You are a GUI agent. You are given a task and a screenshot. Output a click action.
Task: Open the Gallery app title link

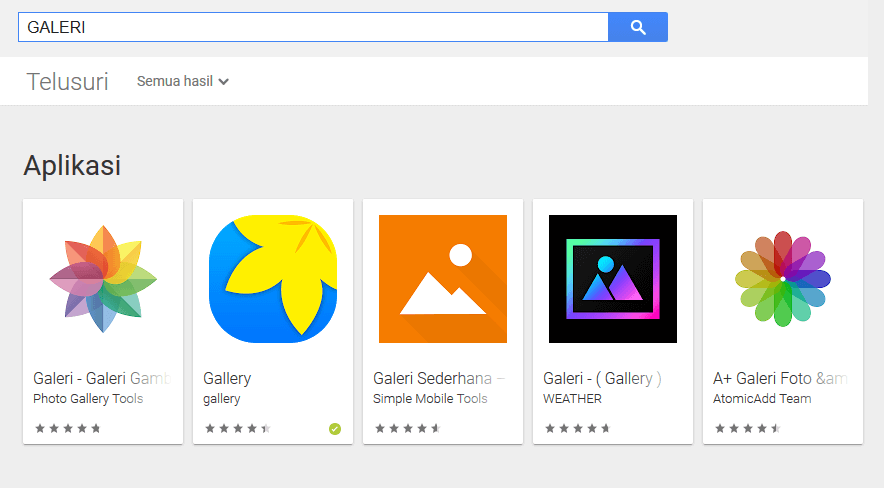pos(227,378)
